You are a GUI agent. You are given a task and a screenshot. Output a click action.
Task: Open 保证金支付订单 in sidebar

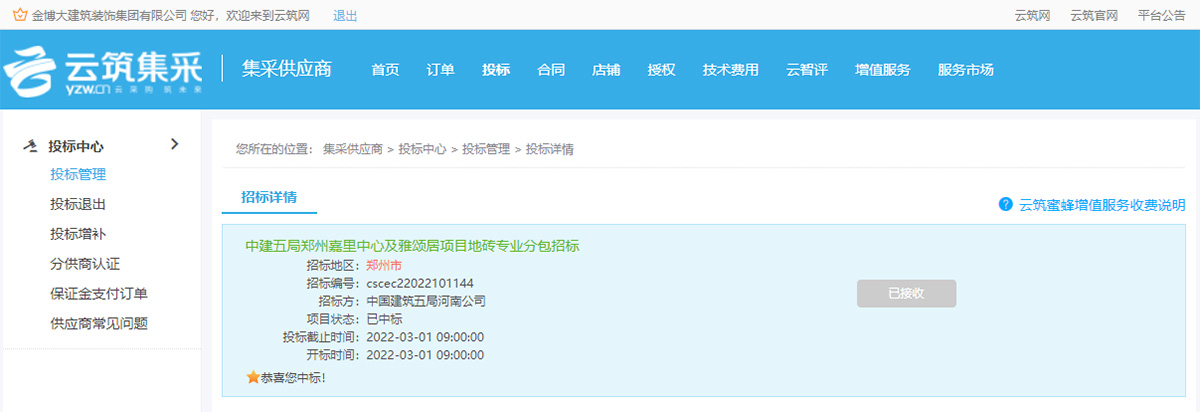(99, 293)
